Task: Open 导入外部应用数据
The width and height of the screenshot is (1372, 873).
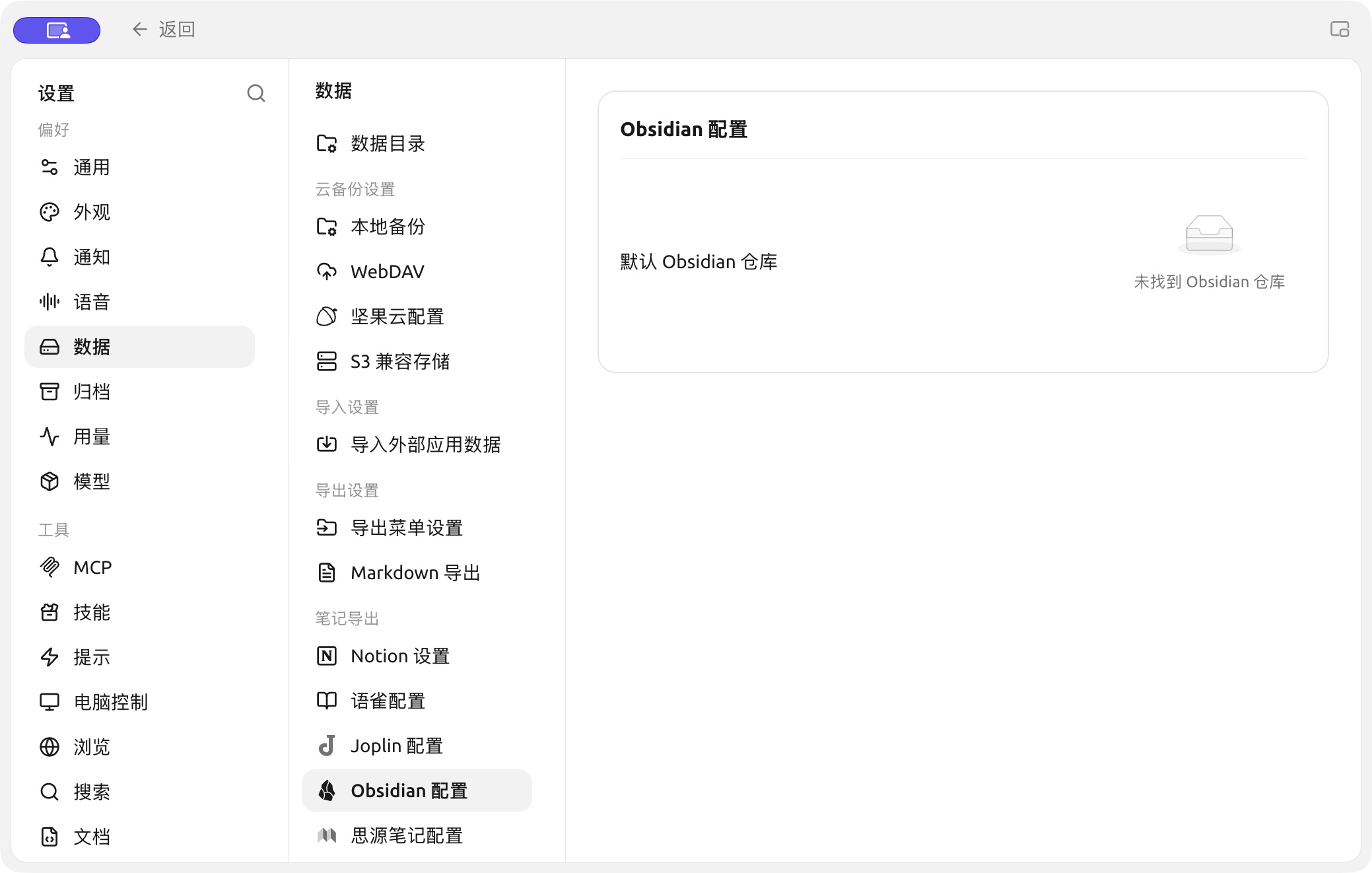Action: 417,444
